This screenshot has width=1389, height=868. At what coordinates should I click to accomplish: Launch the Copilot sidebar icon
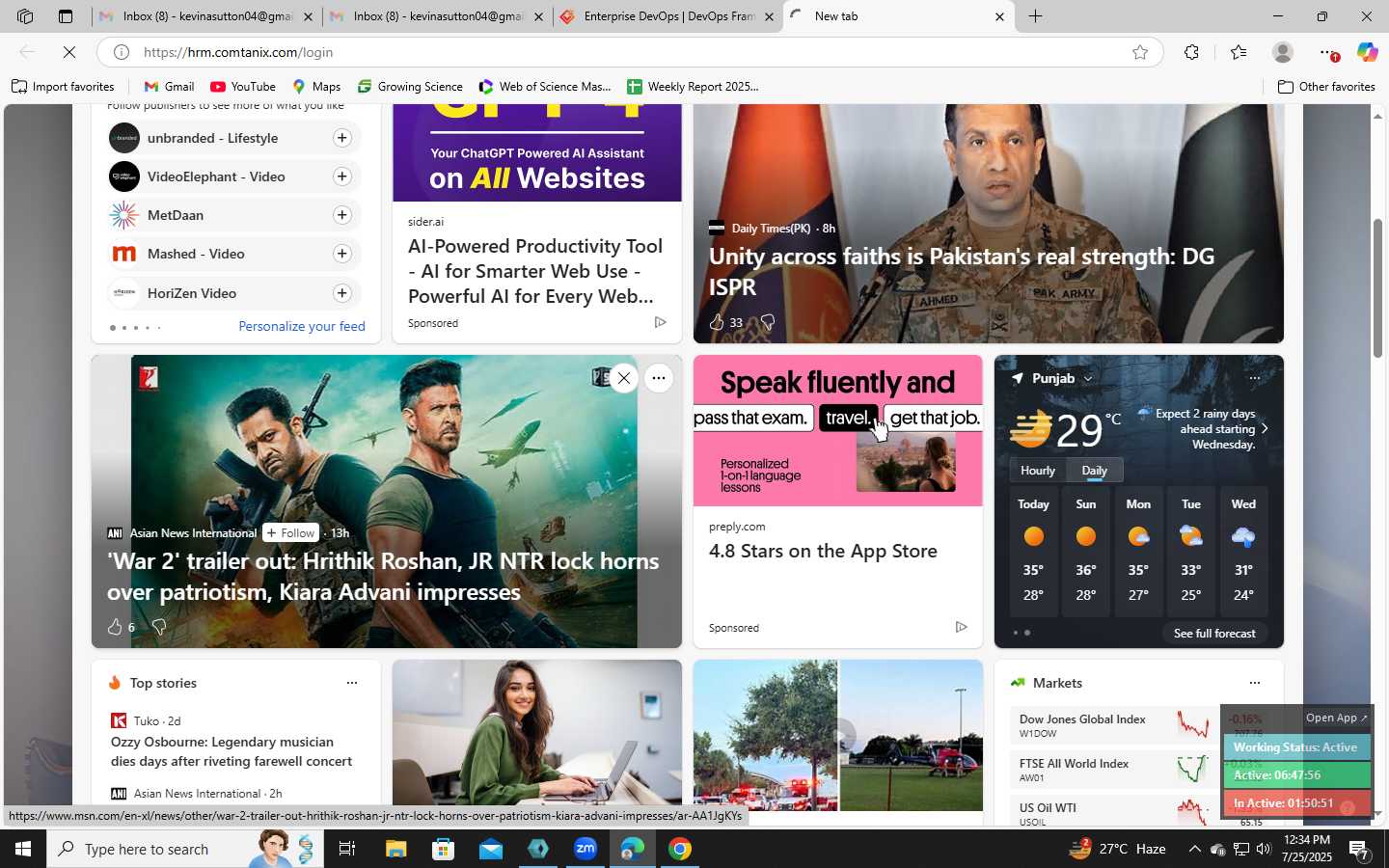point(1367,52)
